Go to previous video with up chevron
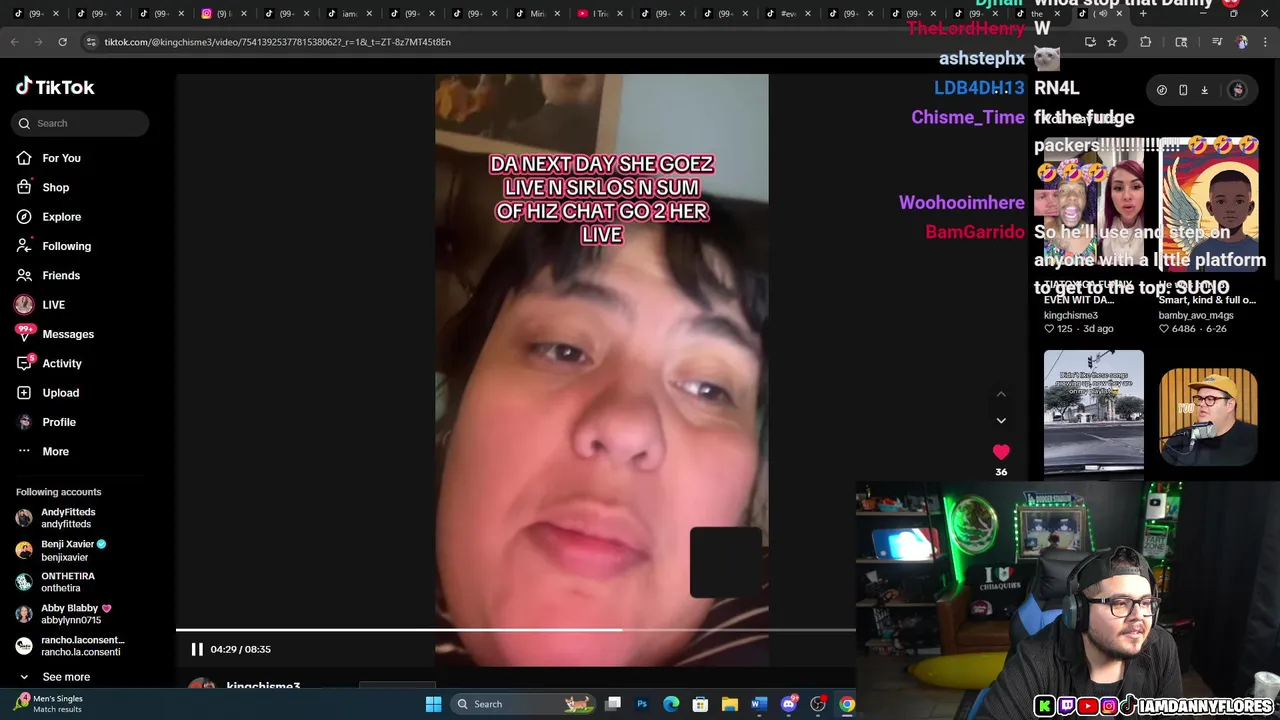The image size is (1280, 720). [1001, 394]
